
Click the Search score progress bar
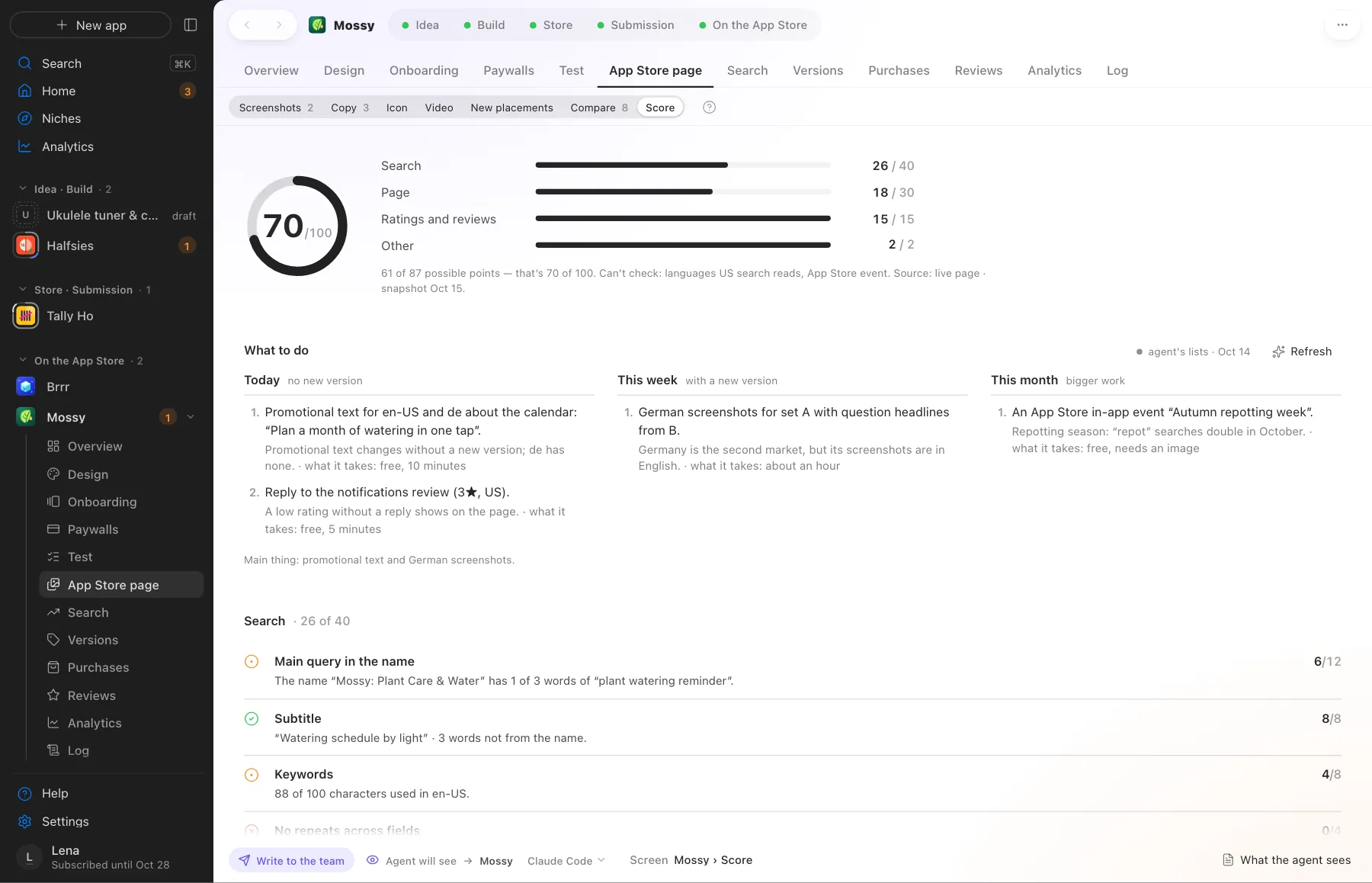[683, 165]
